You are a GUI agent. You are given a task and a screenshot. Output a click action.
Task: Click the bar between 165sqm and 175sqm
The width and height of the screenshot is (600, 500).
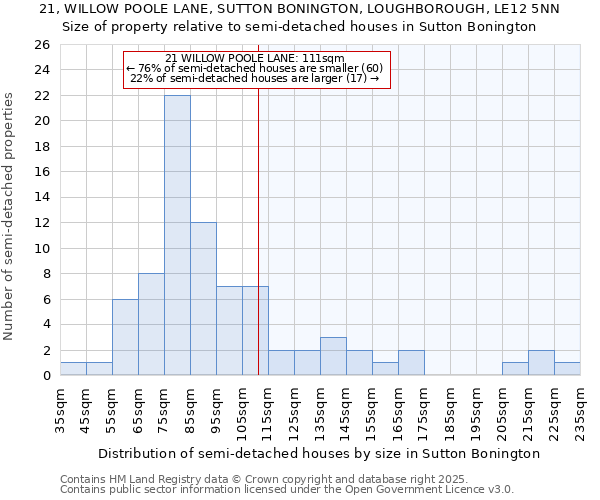411,363
